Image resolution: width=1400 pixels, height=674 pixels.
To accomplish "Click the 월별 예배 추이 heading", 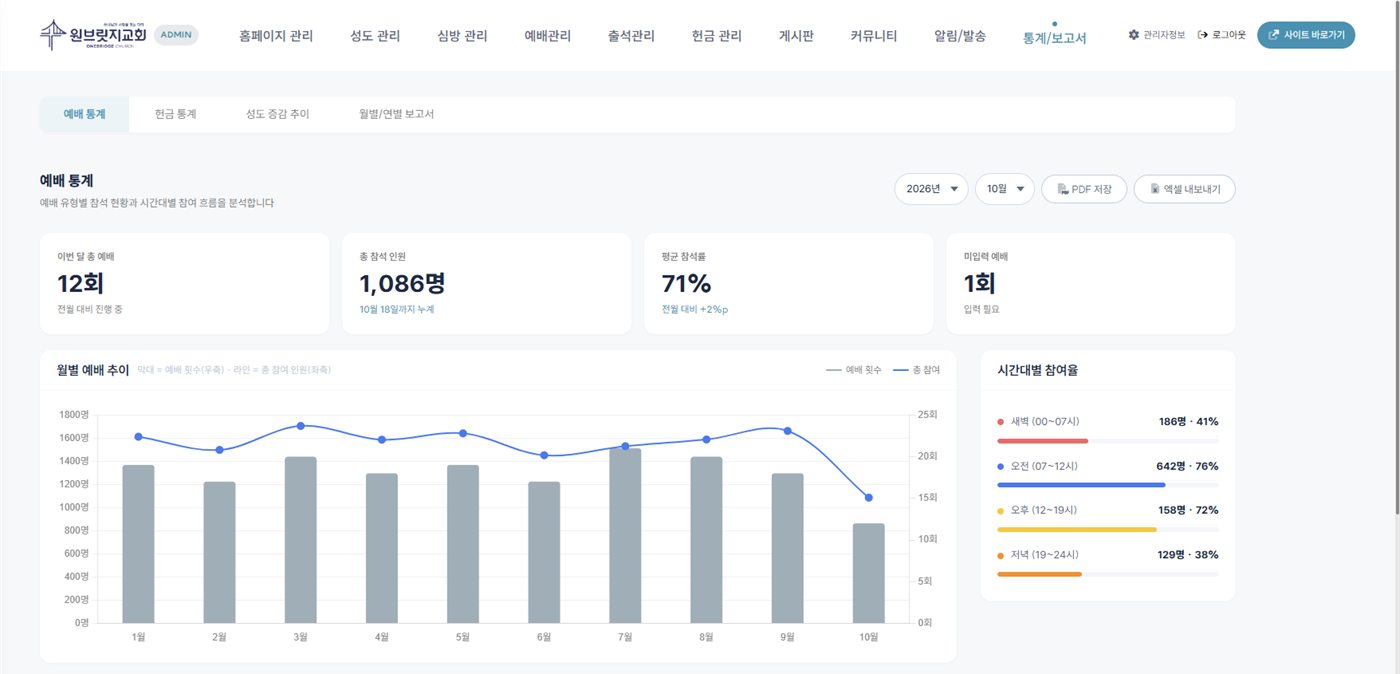I will point(93,370).
